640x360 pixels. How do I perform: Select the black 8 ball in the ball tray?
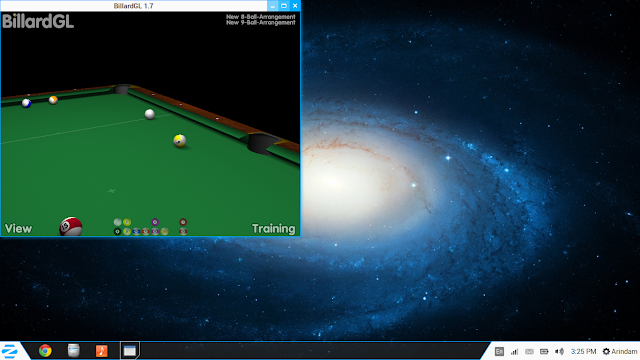click(x=118, y=231)
